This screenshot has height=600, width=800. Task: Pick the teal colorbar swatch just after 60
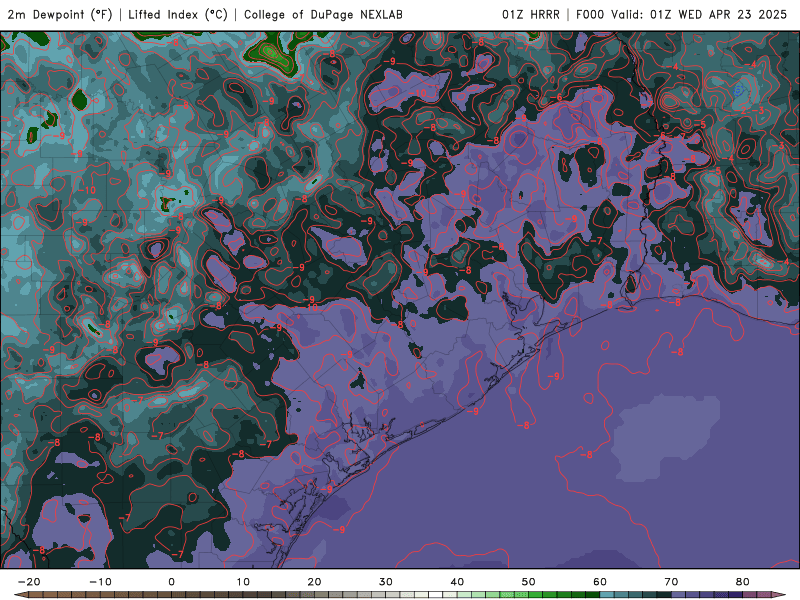pos(607,595)
